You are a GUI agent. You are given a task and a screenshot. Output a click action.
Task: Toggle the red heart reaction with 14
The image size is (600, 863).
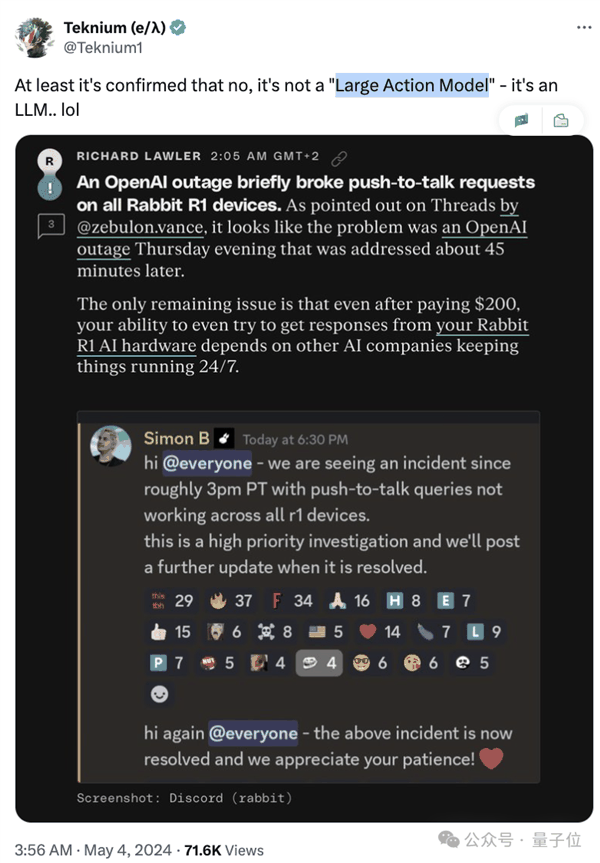click(379, 632)
